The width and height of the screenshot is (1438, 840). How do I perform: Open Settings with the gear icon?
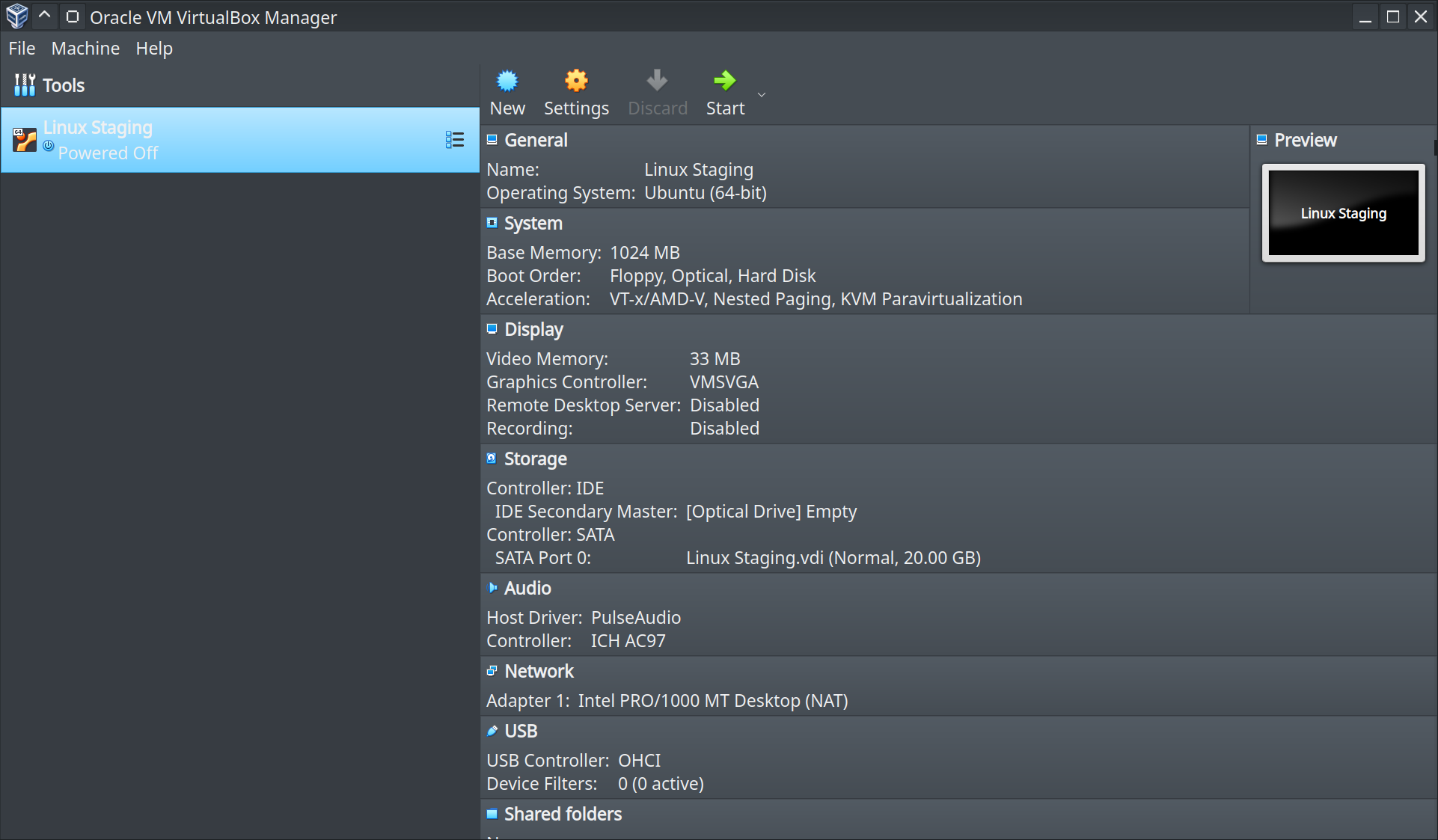pos(575,81)
